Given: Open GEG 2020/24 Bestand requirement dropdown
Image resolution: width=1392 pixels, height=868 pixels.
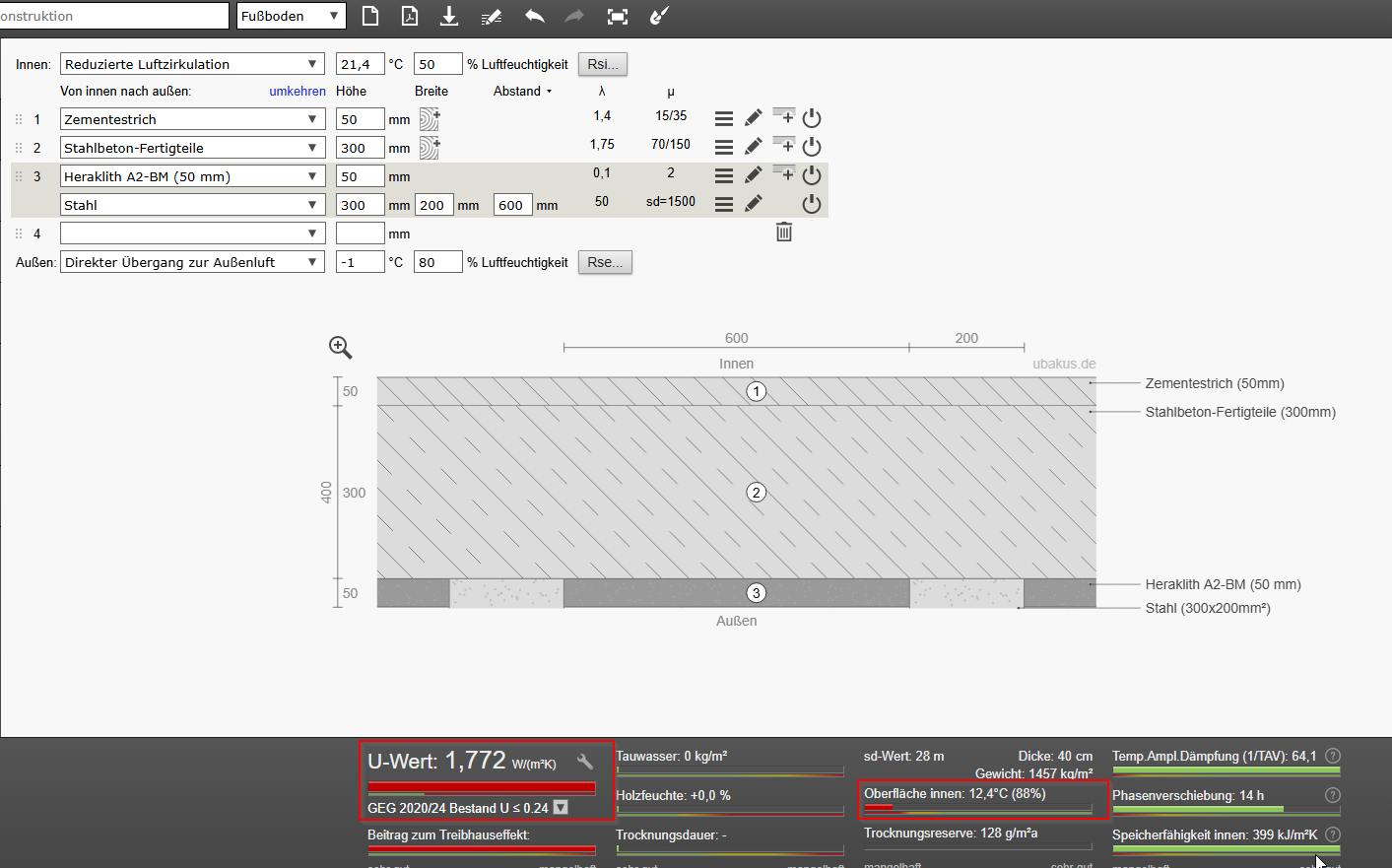Looking at the screenshot, I should pyautogui.click(x=561, y=808).
